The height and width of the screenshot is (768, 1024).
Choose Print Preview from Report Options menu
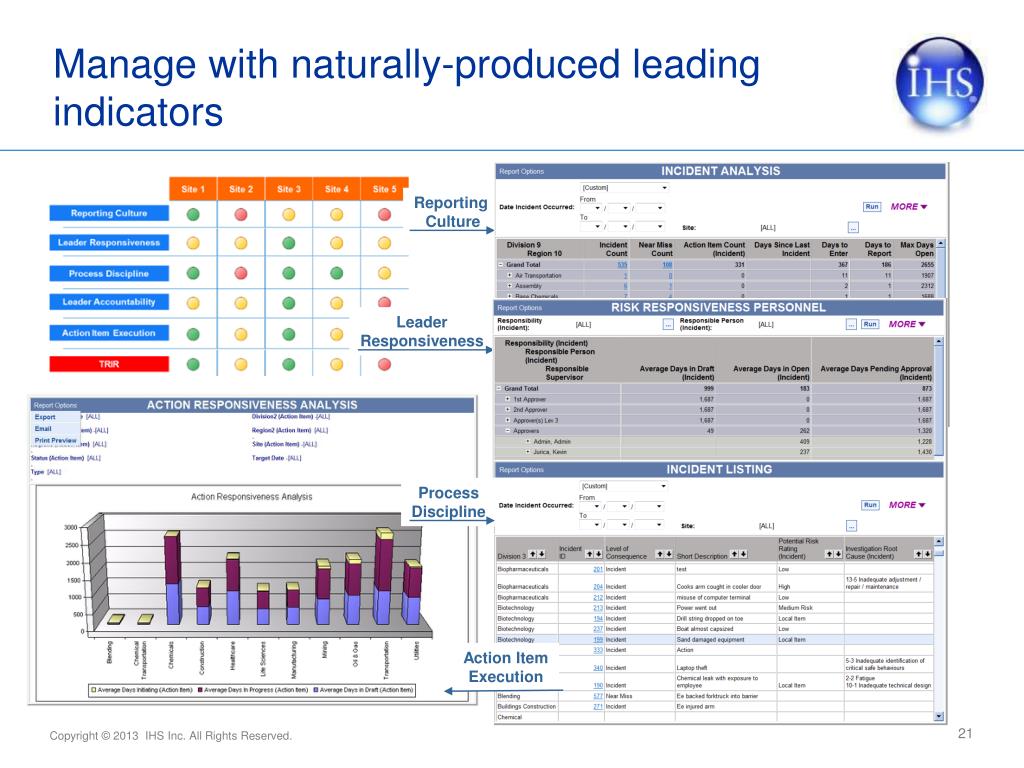pos(56,440)
